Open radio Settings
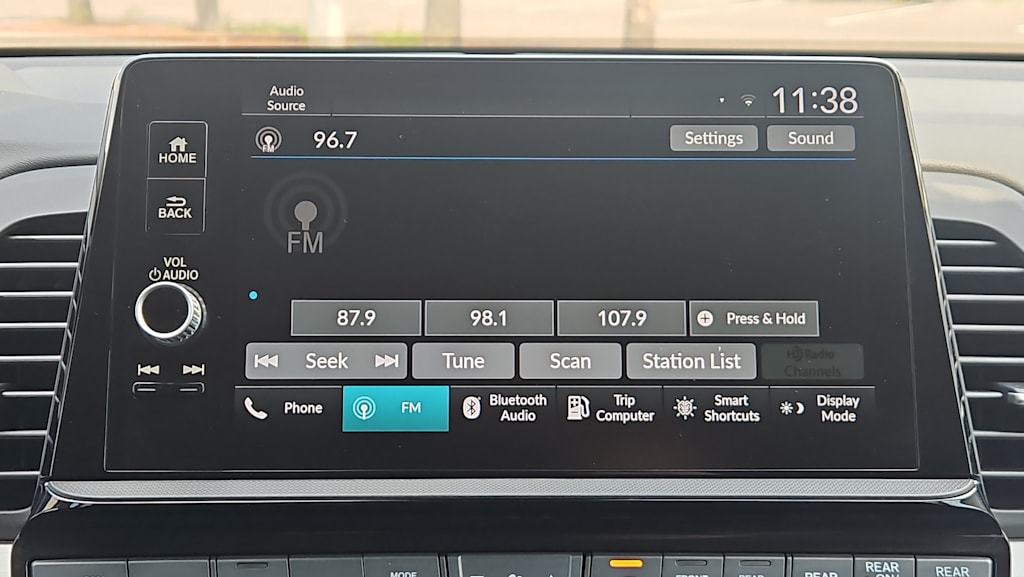 click(x=714, y=138)
